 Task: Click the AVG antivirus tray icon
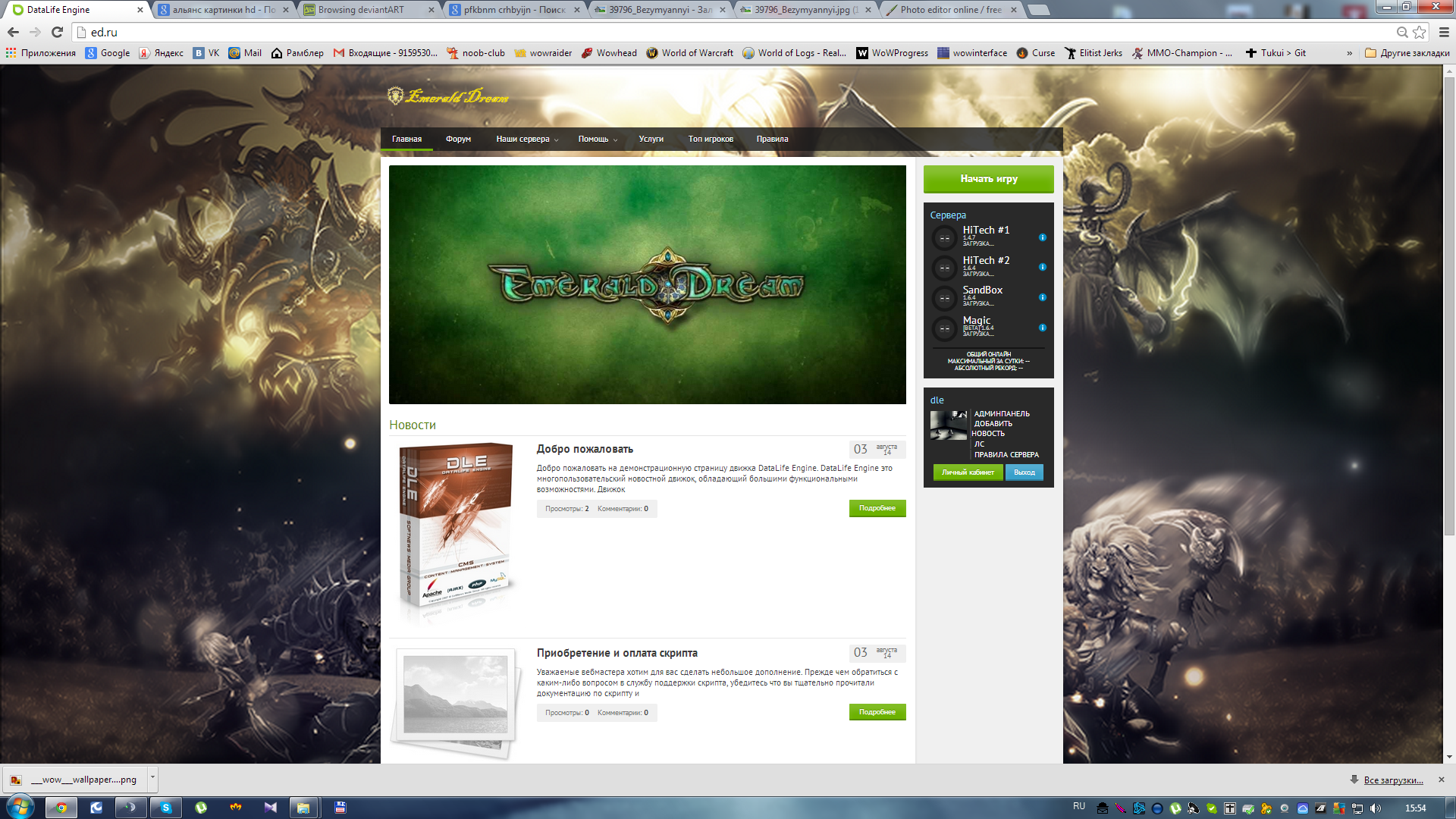point(1339,808)
